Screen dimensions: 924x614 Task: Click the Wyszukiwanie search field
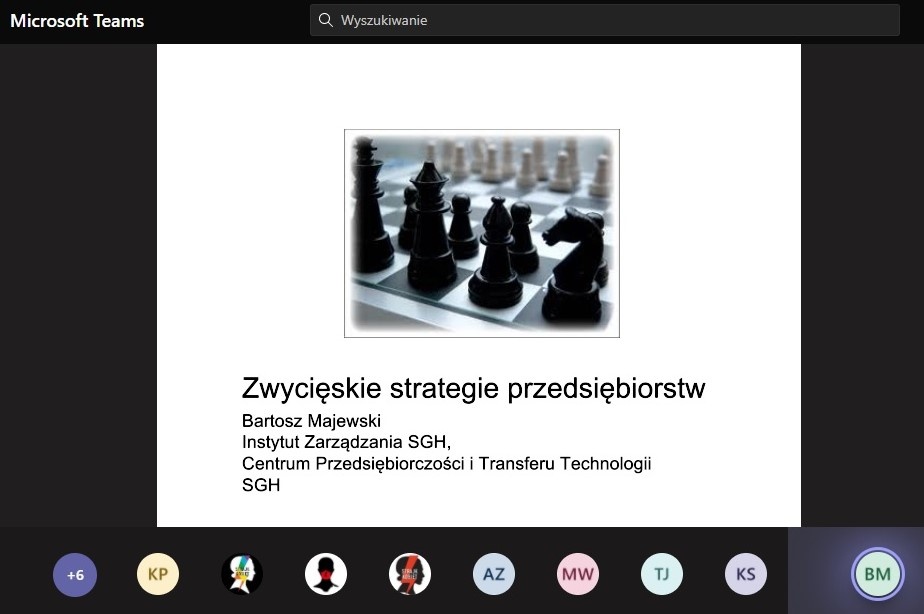(605, 20)
